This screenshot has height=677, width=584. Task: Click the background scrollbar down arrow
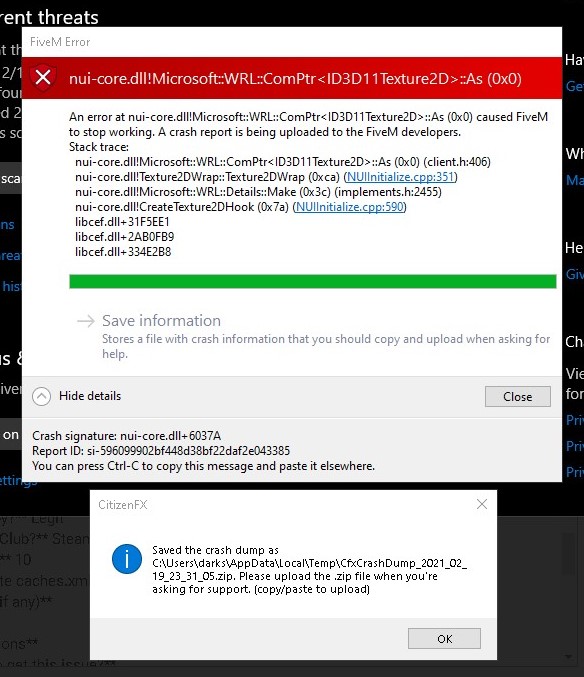pos(568,657)
